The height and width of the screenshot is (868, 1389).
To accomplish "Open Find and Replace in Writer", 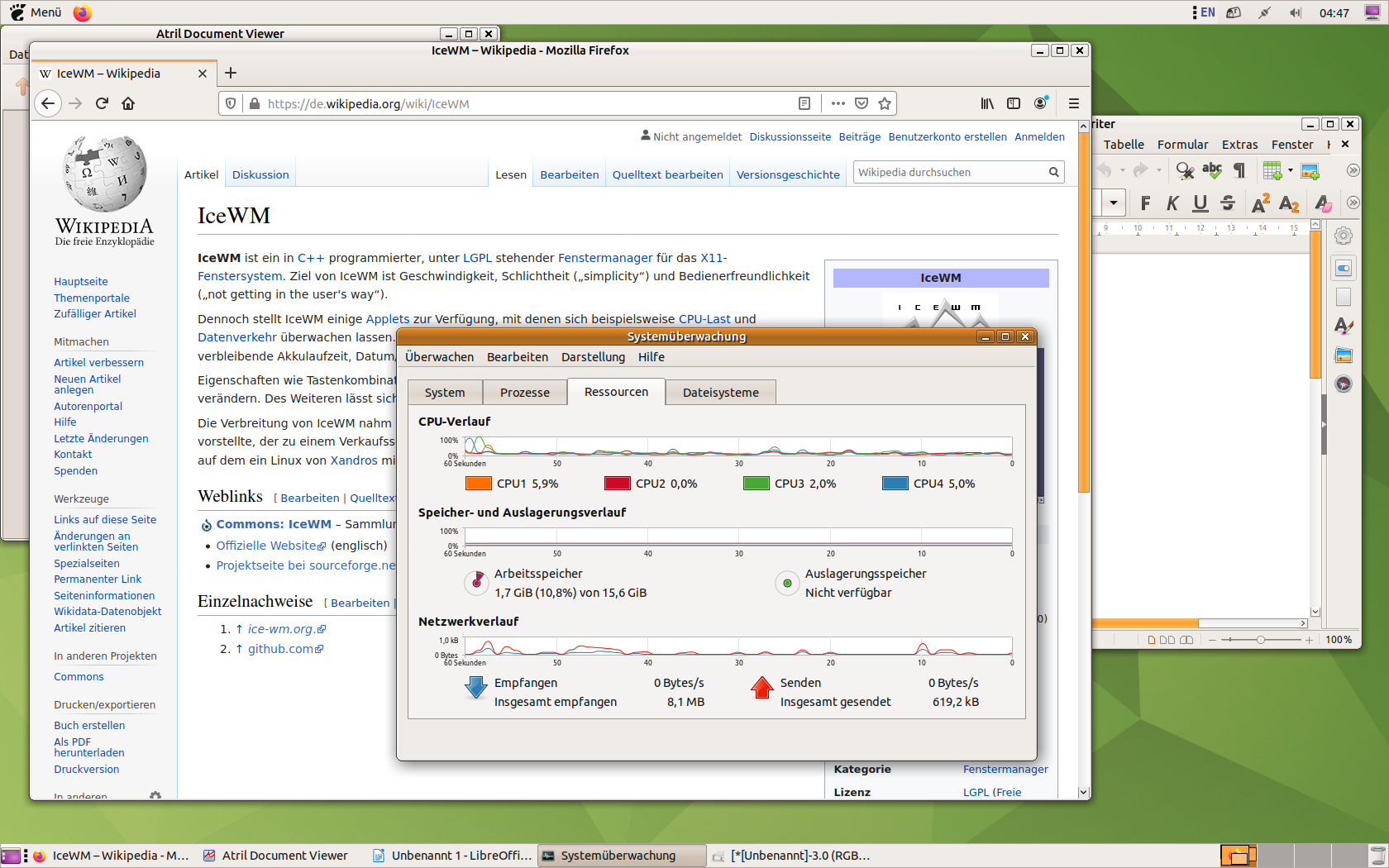I will 1185,170.
